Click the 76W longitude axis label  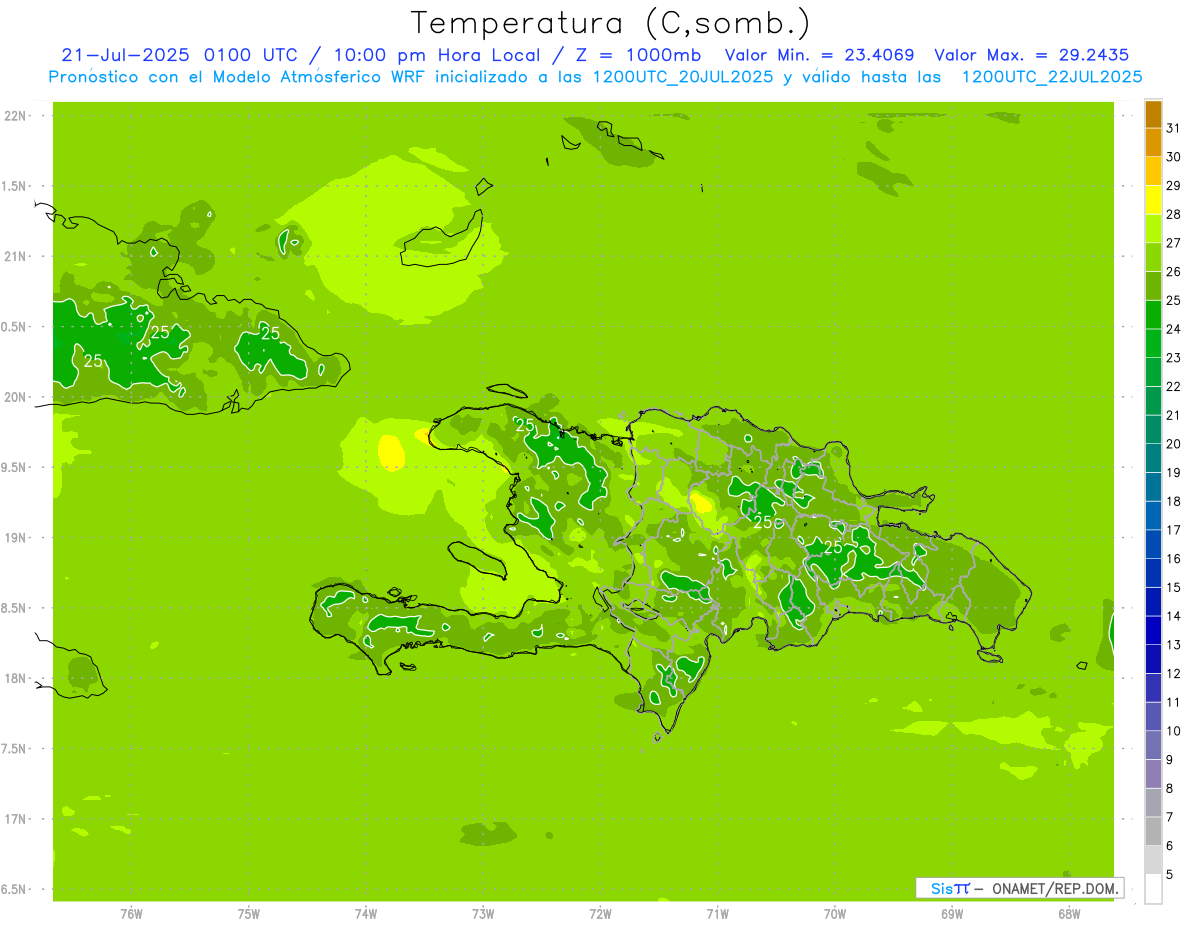pos(131,913)
